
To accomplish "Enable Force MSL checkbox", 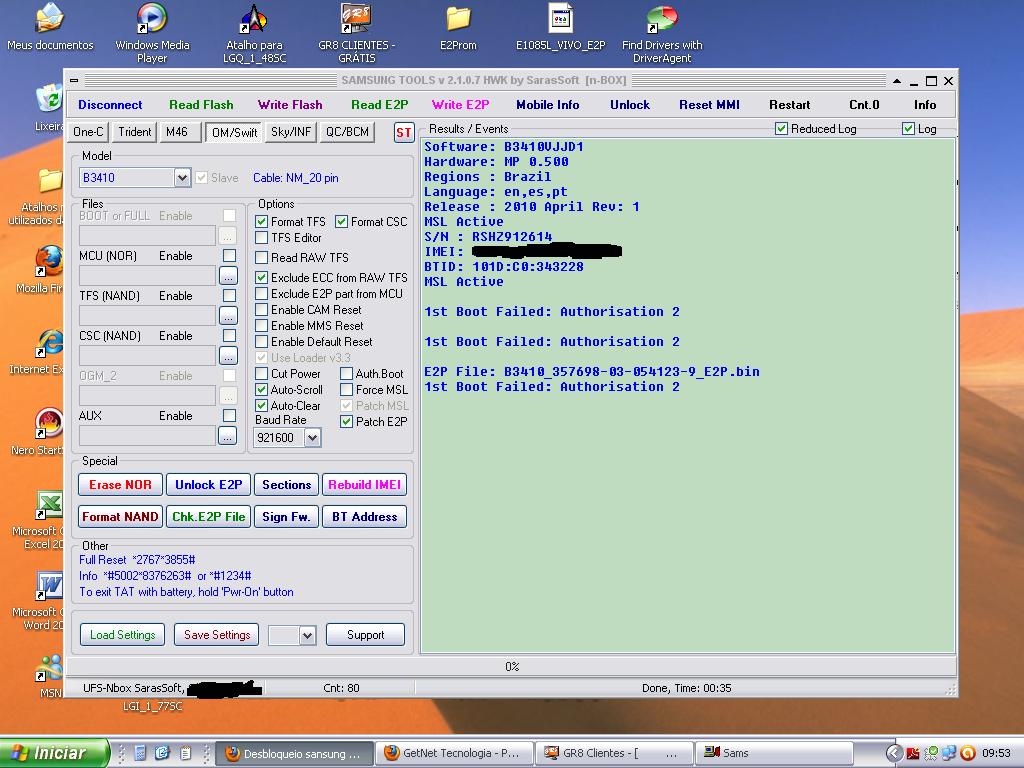I will tap(346, 390).
